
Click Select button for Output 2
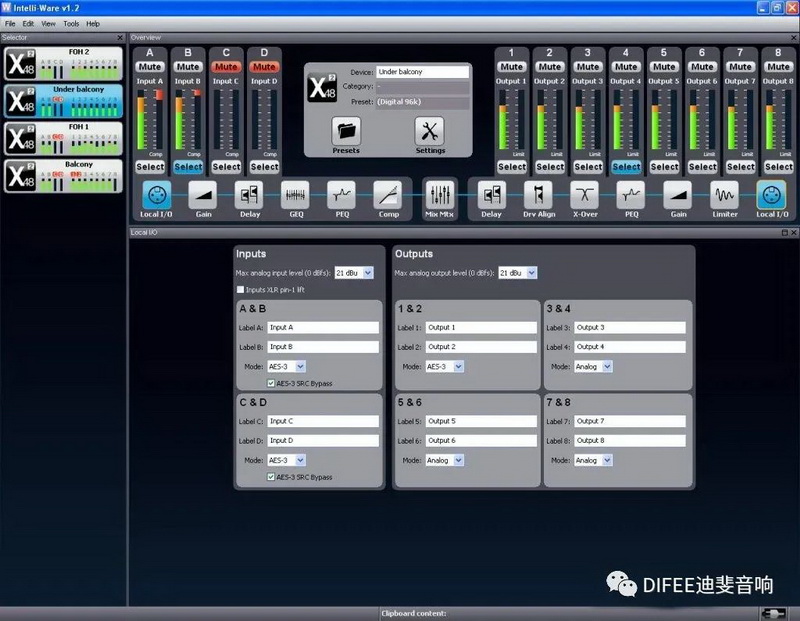(x=550, y=167)
